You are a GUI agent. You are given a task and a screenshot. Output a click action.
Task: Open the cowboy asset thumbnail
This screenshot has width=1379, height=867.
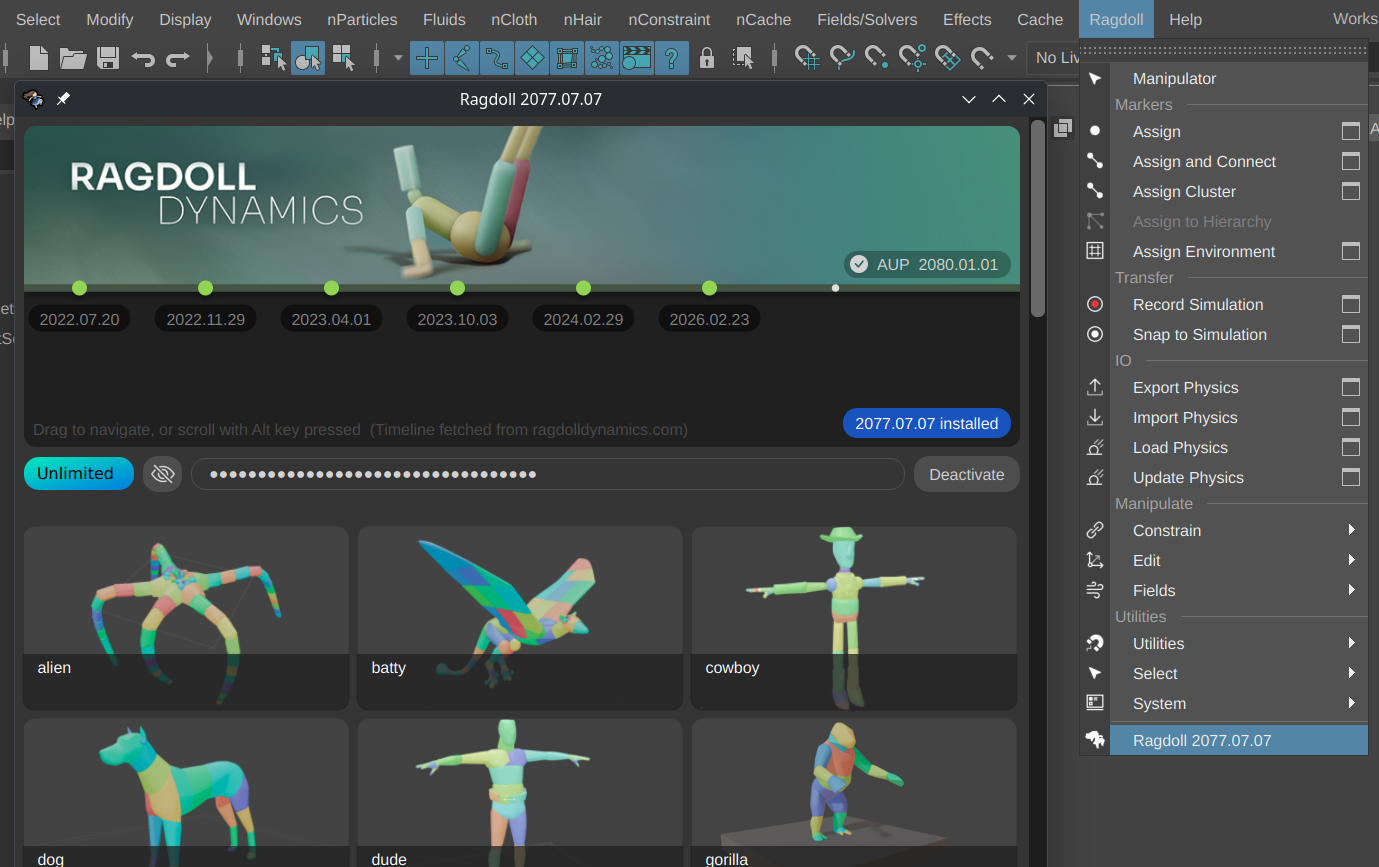(854, 618)
